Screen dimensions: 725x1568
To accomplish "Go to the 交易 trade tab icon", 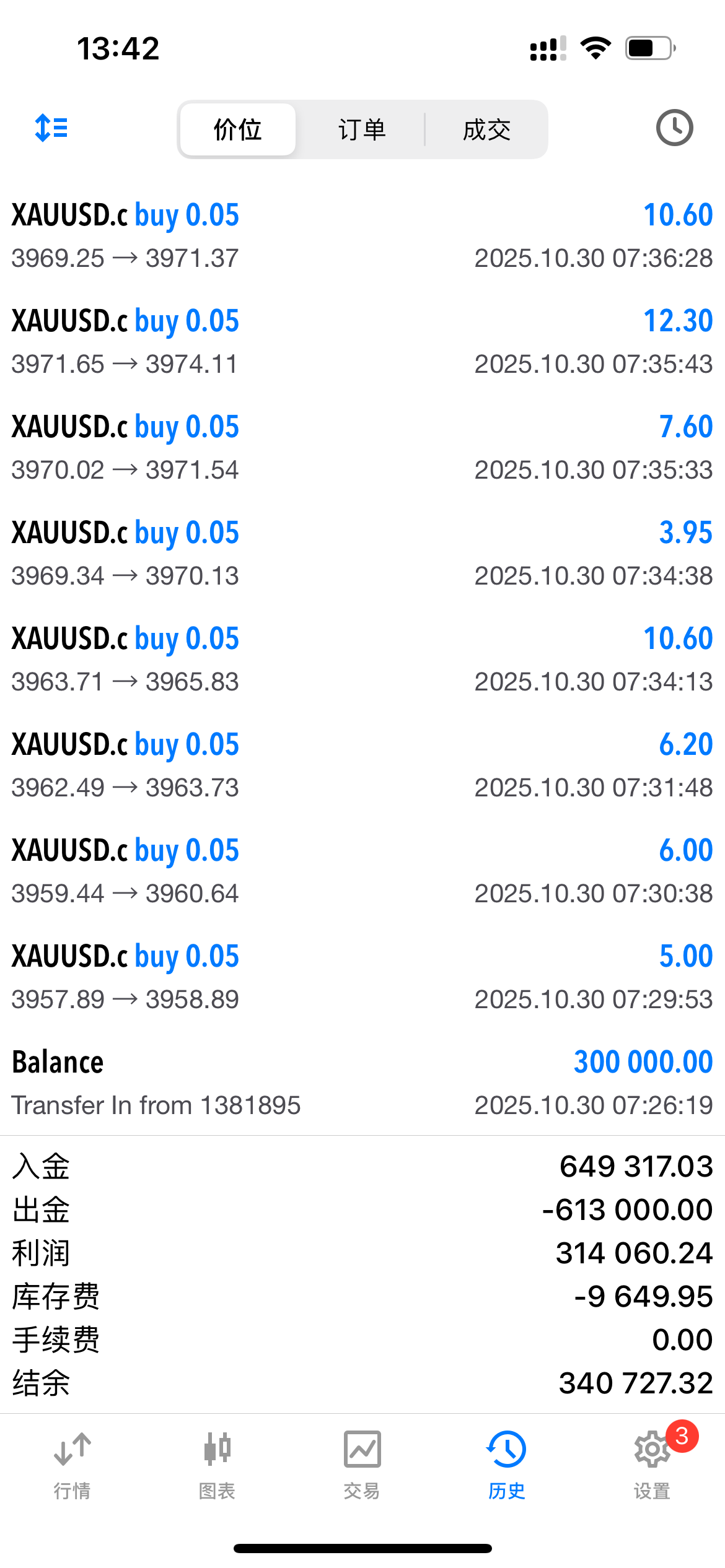I will [362, 1449].
